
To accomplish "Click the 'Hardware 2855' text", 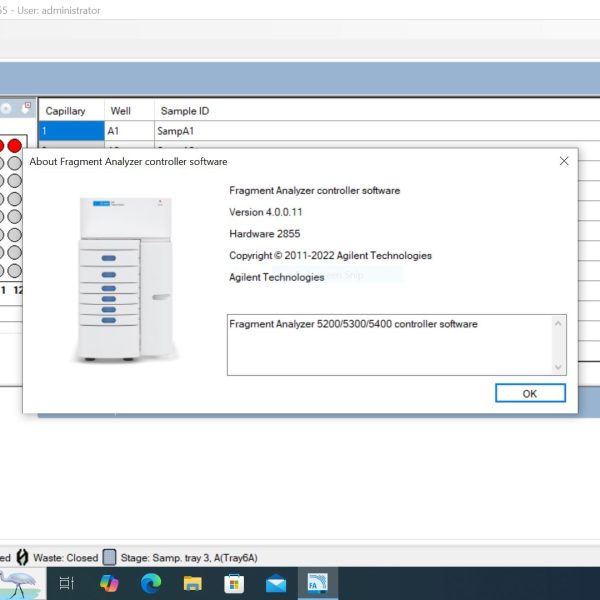I will (264, 234).
